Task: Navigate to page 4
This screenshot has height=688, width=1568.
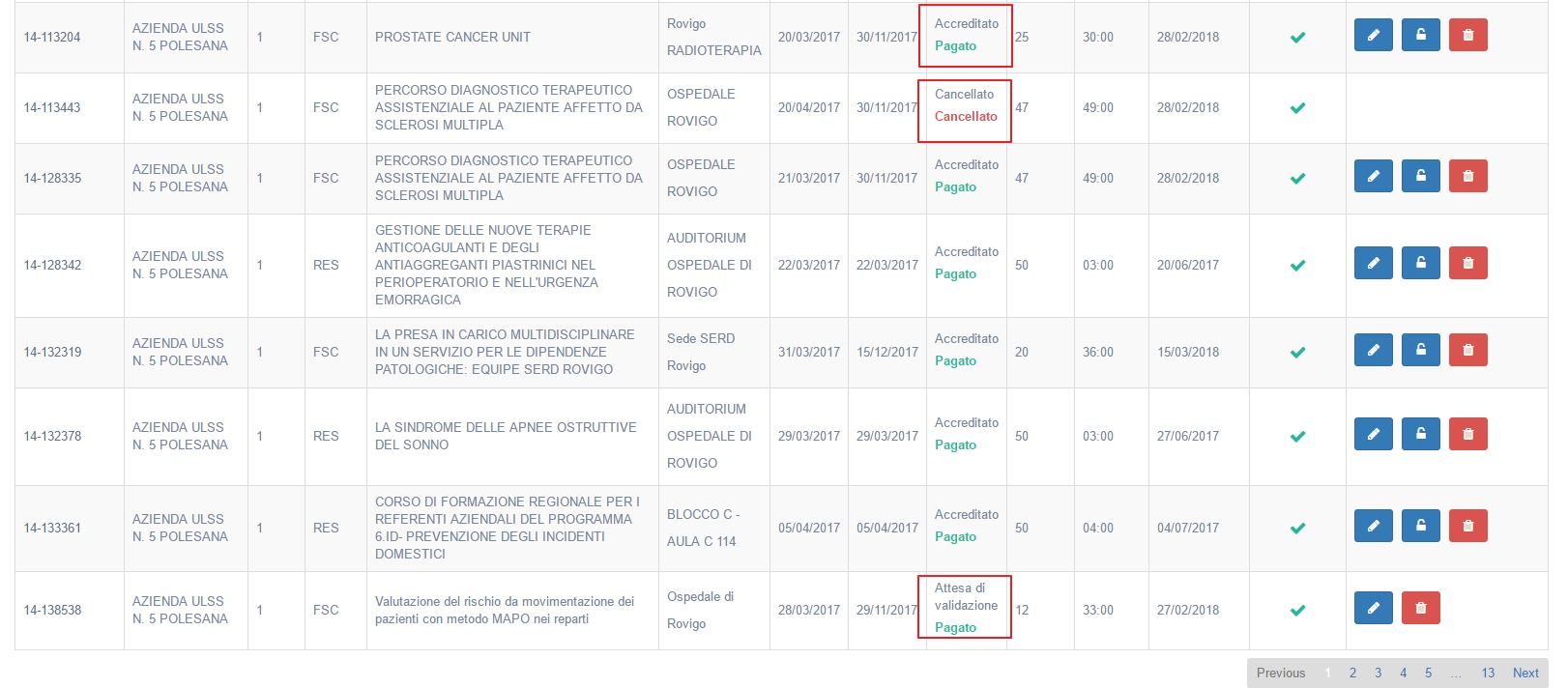Action: pyautogui.click(x=1403, y=673)
